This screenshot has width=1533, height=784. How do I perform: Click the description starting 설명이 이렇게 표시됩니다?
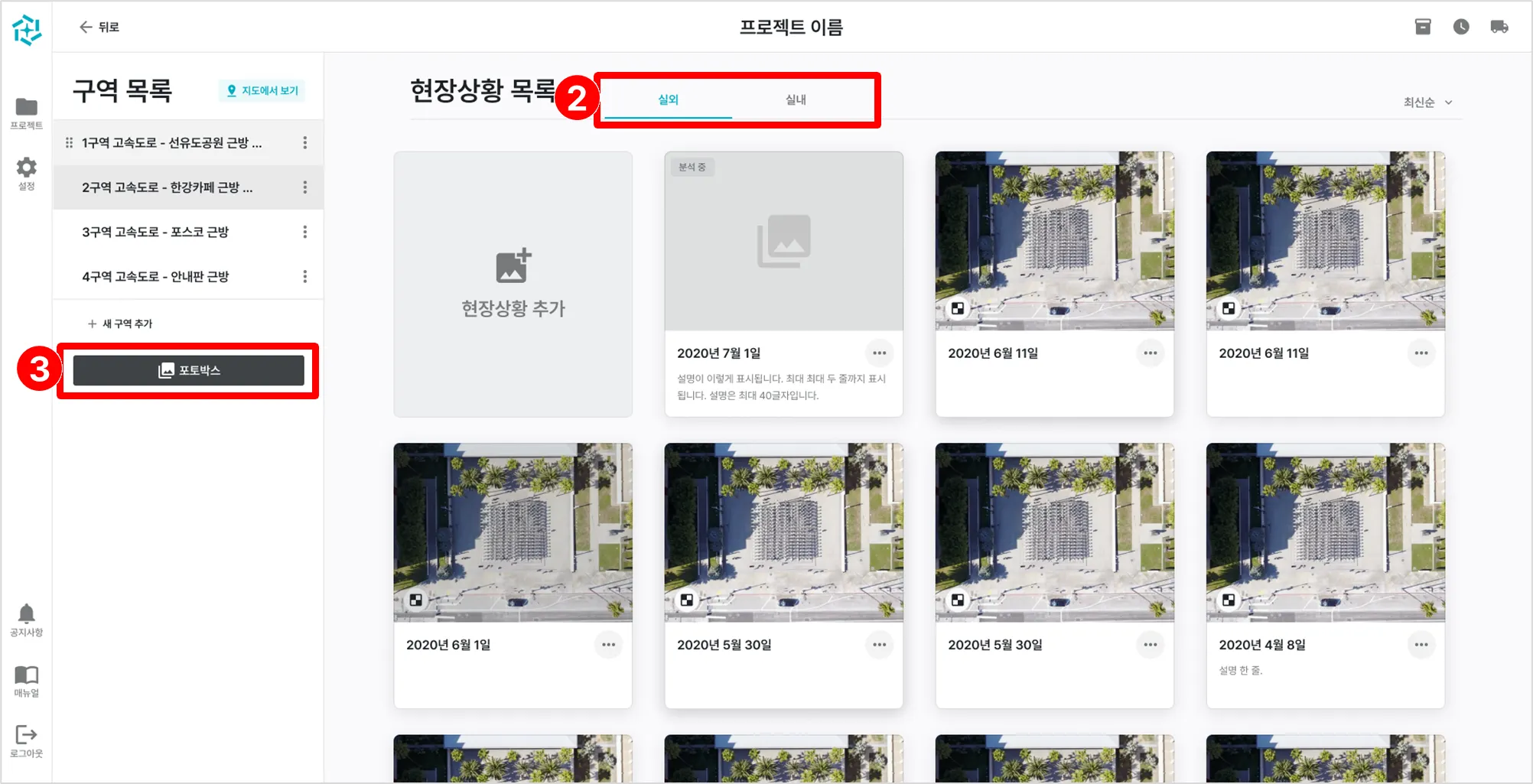coord(781,387)
